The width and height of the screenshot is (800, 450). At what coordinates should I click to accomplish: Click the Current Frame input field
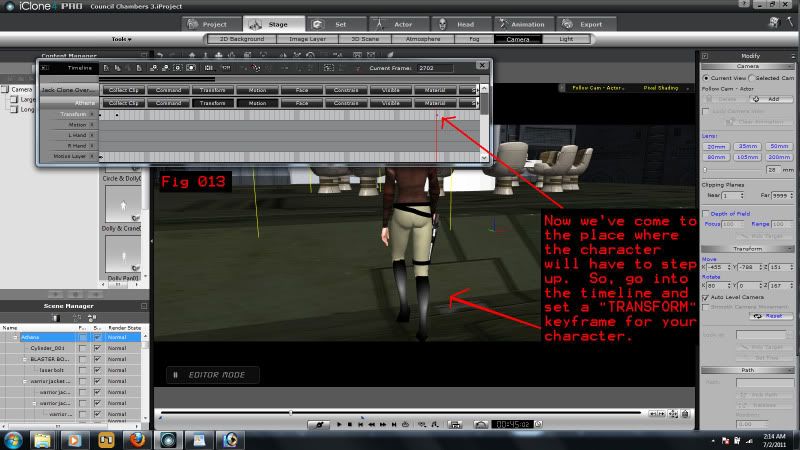[434, 68]
